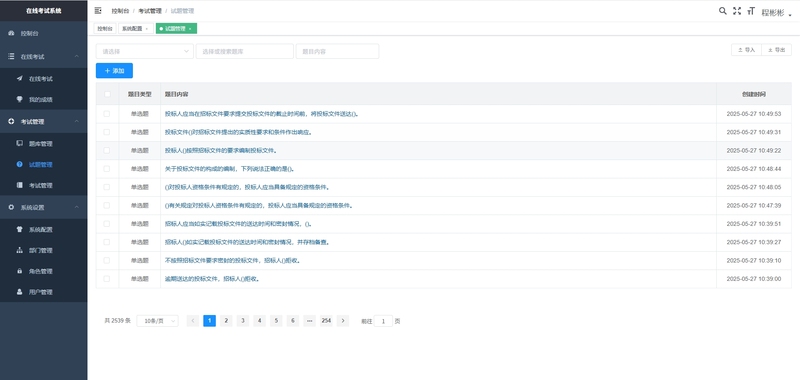Open question 关于投标文件的构成的编制

tap(230, 169)
